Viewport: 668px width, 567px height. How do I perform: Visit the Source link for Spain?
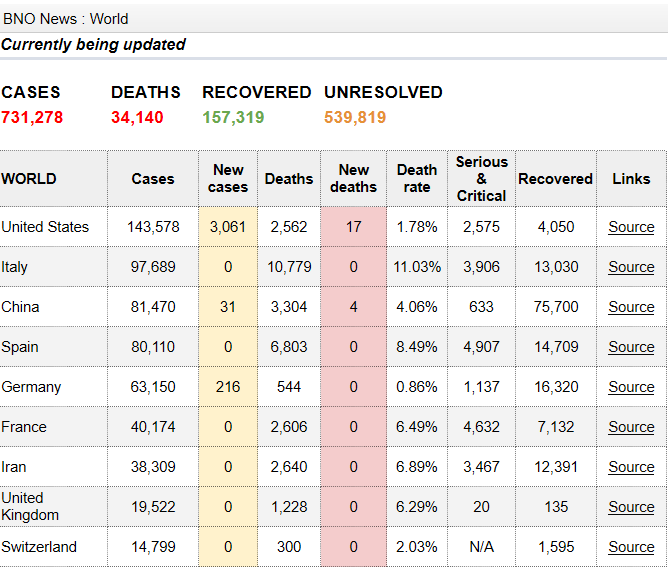(631, 347)
